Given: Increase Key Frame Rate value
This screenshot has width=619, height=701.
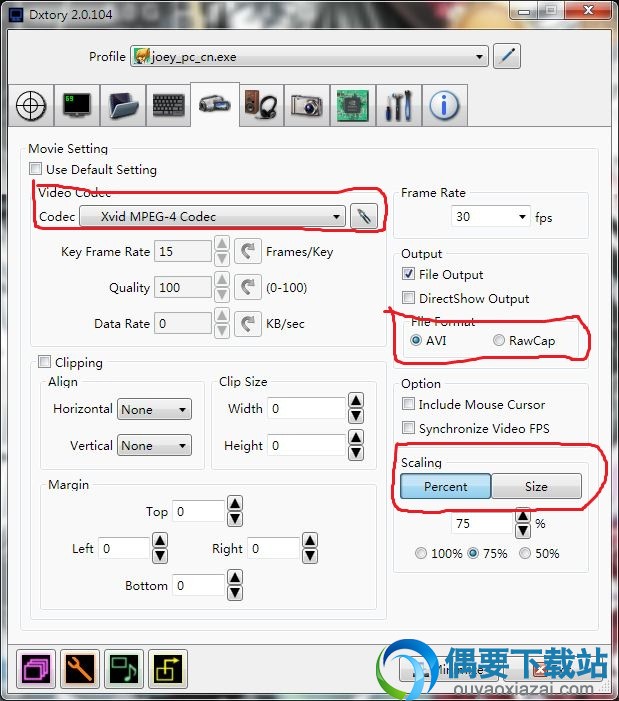Looking at the screenshot, I should (x=222, y=244).
